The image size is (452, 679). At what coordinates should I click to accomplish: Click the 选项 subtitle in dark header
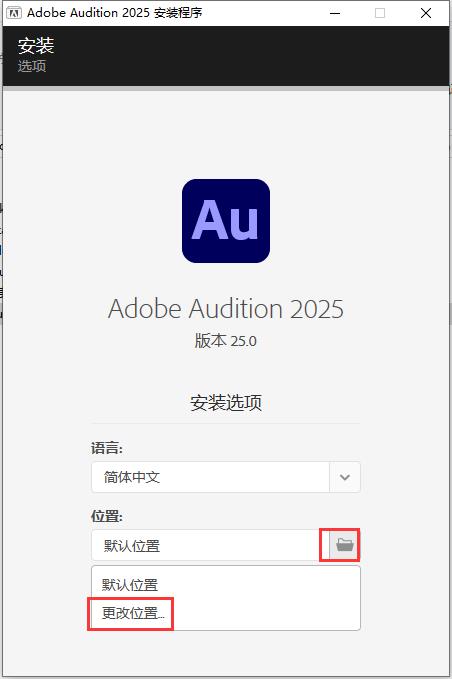[32, 66]
